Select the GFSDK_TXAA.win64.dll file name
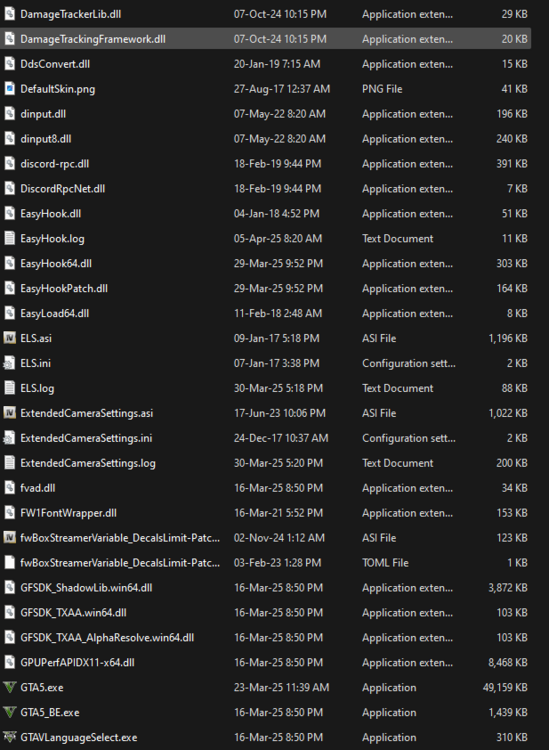This screenshot has width=549, height=750. click(x=74, y=613)
